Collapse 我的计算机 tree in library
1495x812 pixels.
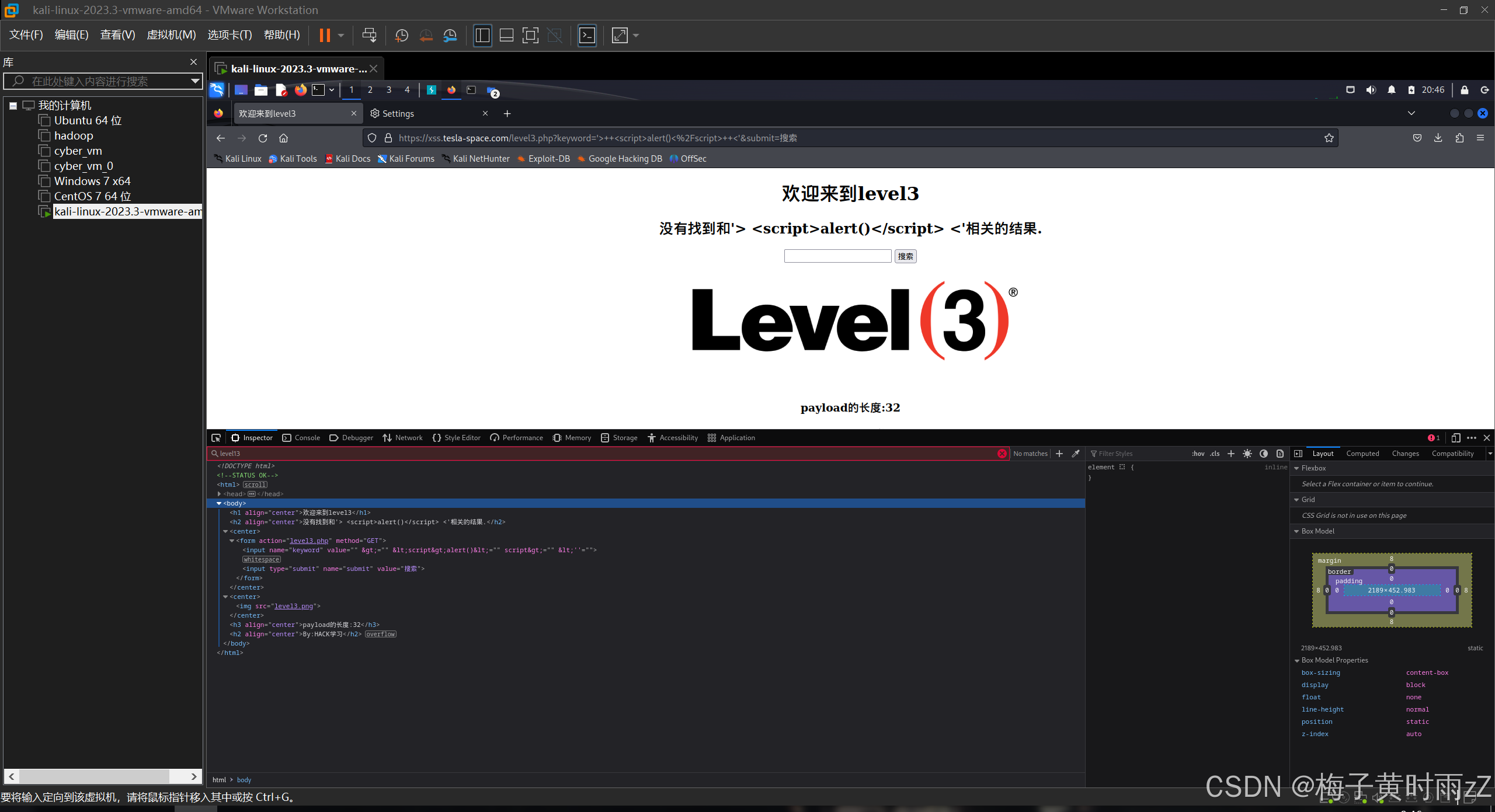click(13, 106)
